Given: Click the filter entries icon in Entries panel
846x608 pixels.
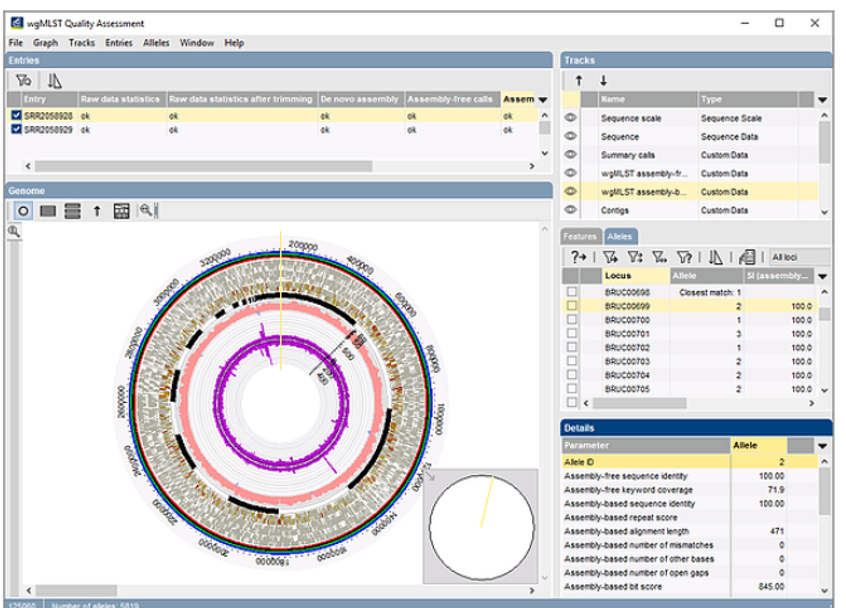Looking at the screenshot, I should point(23,81).
